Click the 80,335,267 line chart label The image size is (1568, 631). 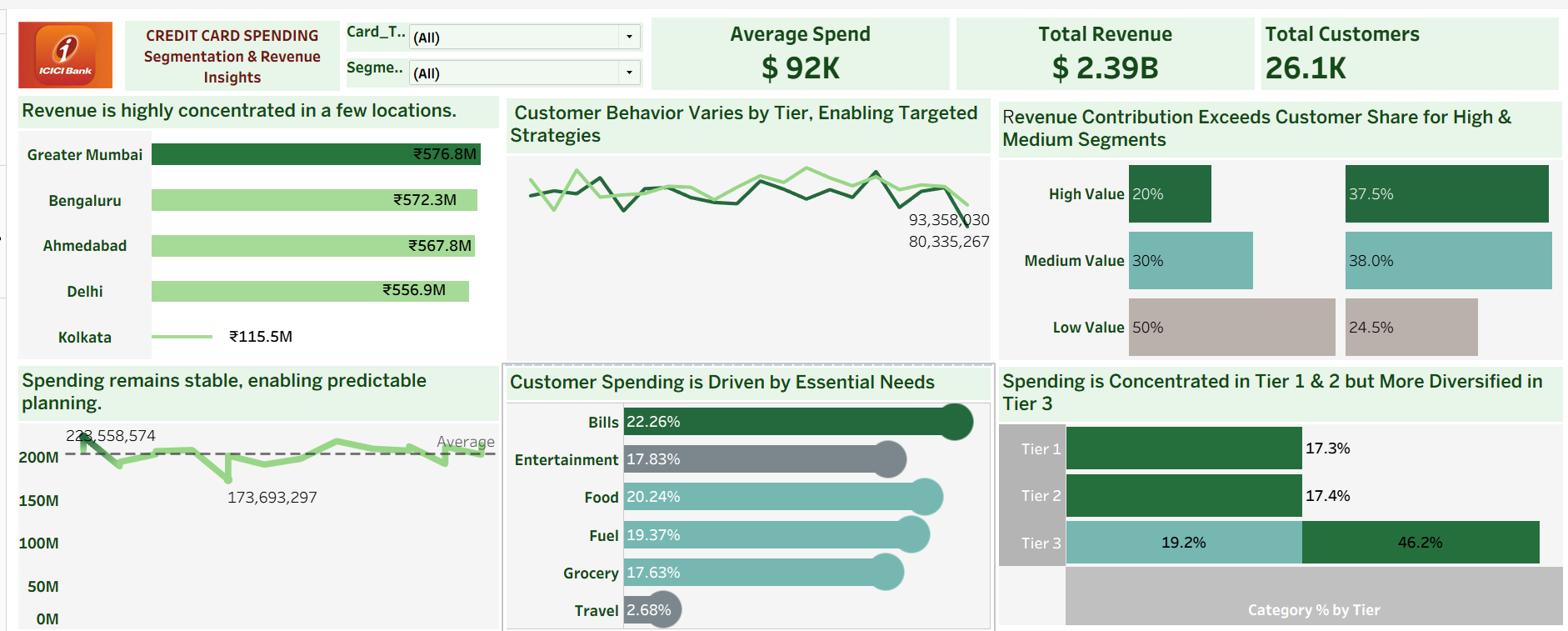[x=949, y=242]
